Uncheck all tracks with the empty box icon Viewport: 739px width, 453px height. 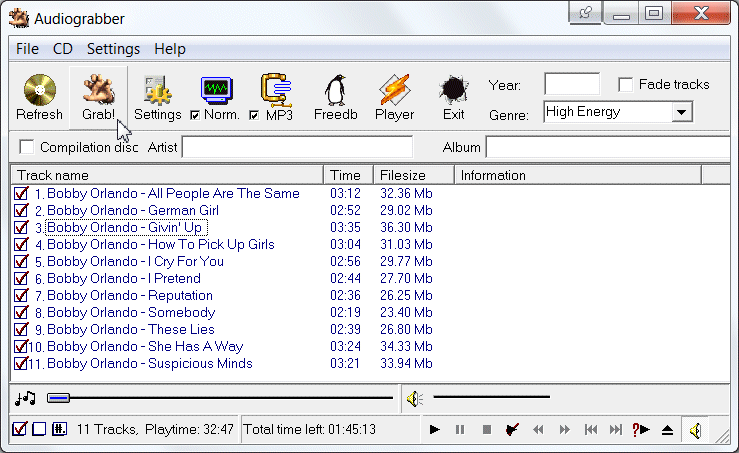point(39,429)
